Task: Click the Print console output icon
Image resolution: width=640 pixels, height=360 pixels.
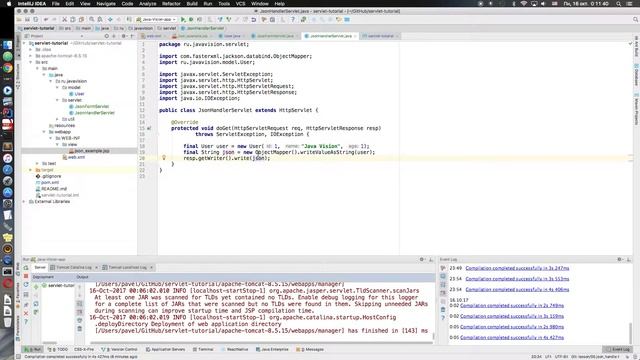Action: pyautogui.click(x=80, y=320)
